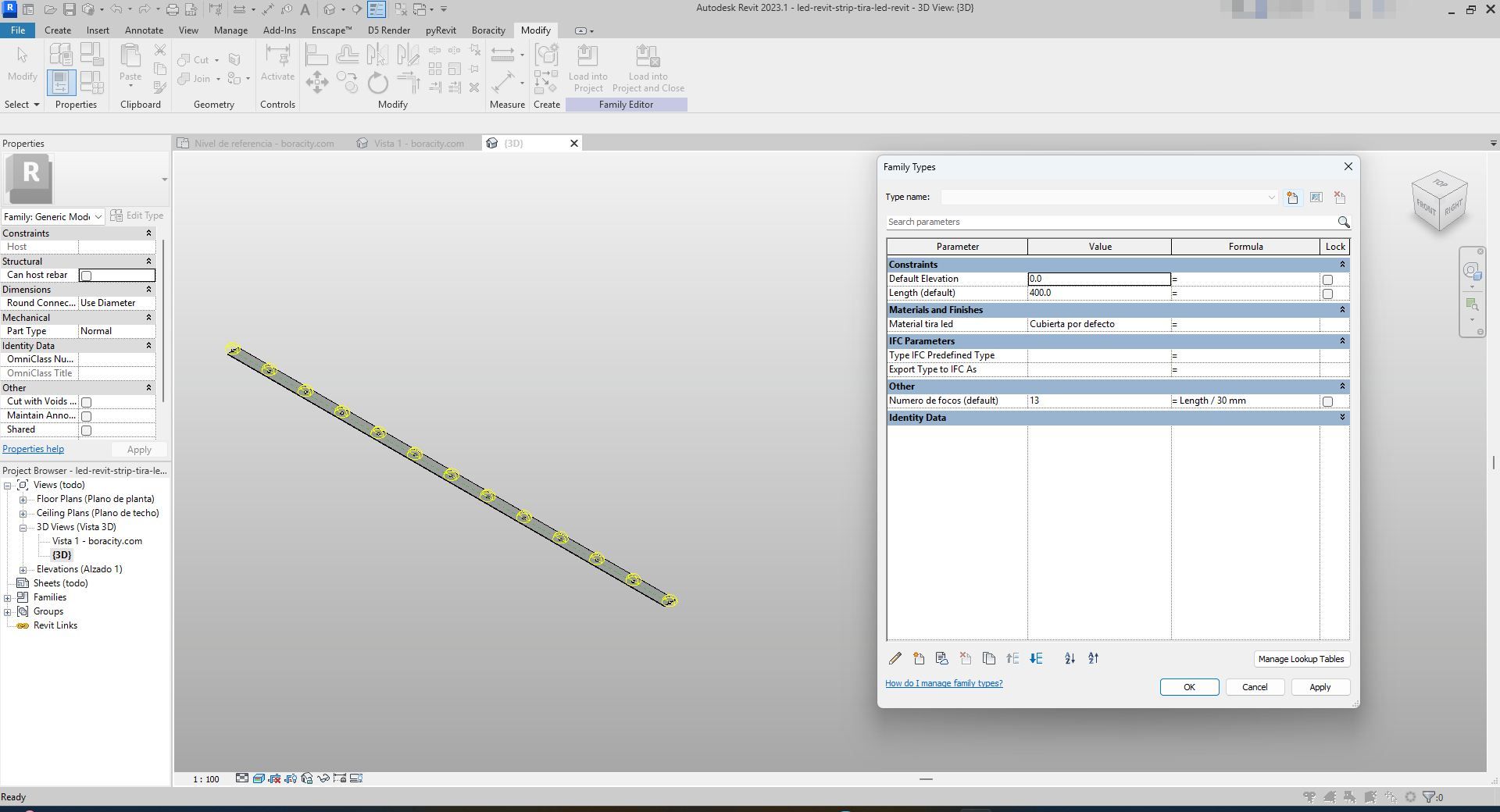Click the Search parameters field
This screenshot has height=812, width=1500.
coord(1109,223)
